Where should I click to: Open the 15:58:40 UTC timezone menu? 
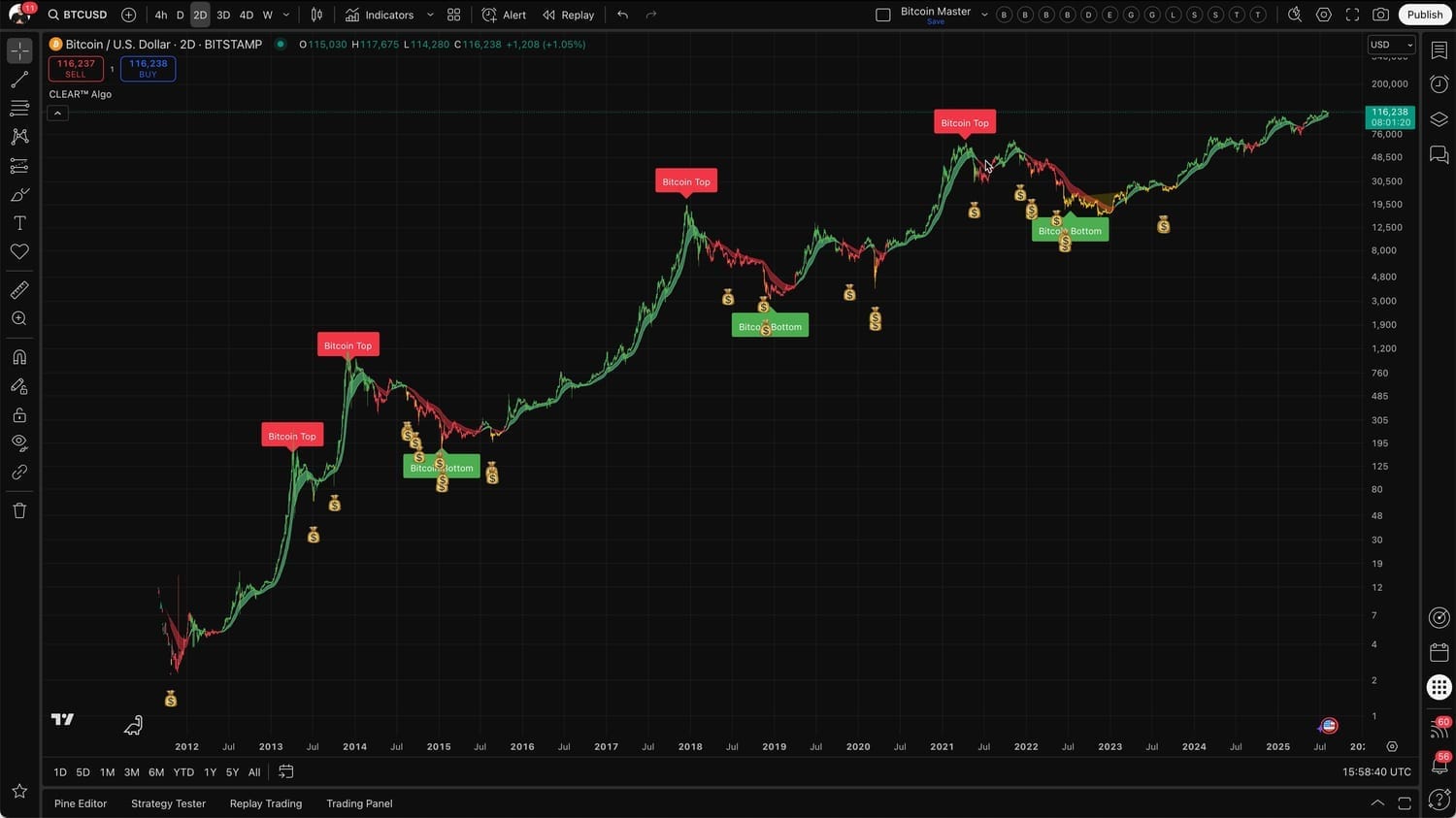(1376, 771)
